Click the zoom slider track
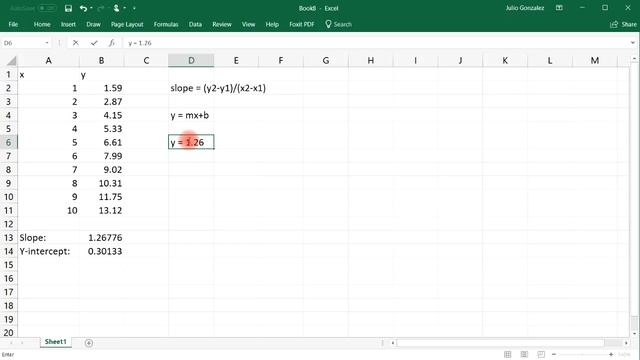640x360 pixels. tap(582, 354)
